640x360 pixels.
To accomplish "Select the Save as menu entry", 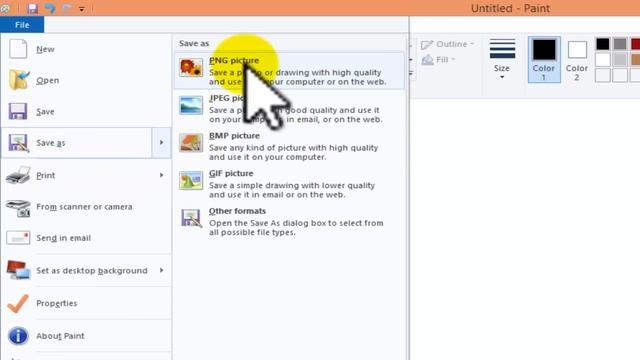I will (77, 143).
